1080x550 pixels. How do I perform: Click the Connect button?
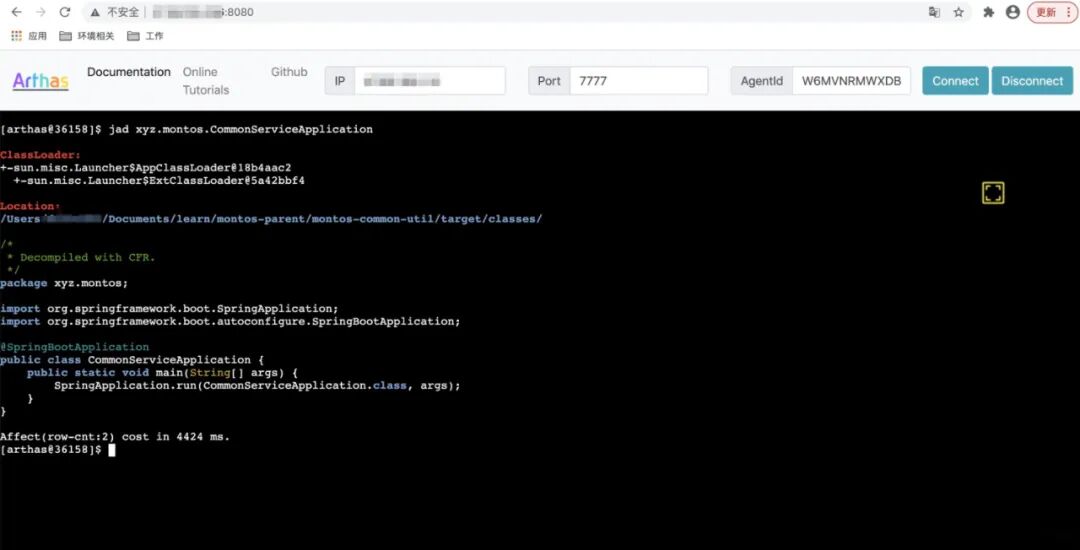point(955,81)
